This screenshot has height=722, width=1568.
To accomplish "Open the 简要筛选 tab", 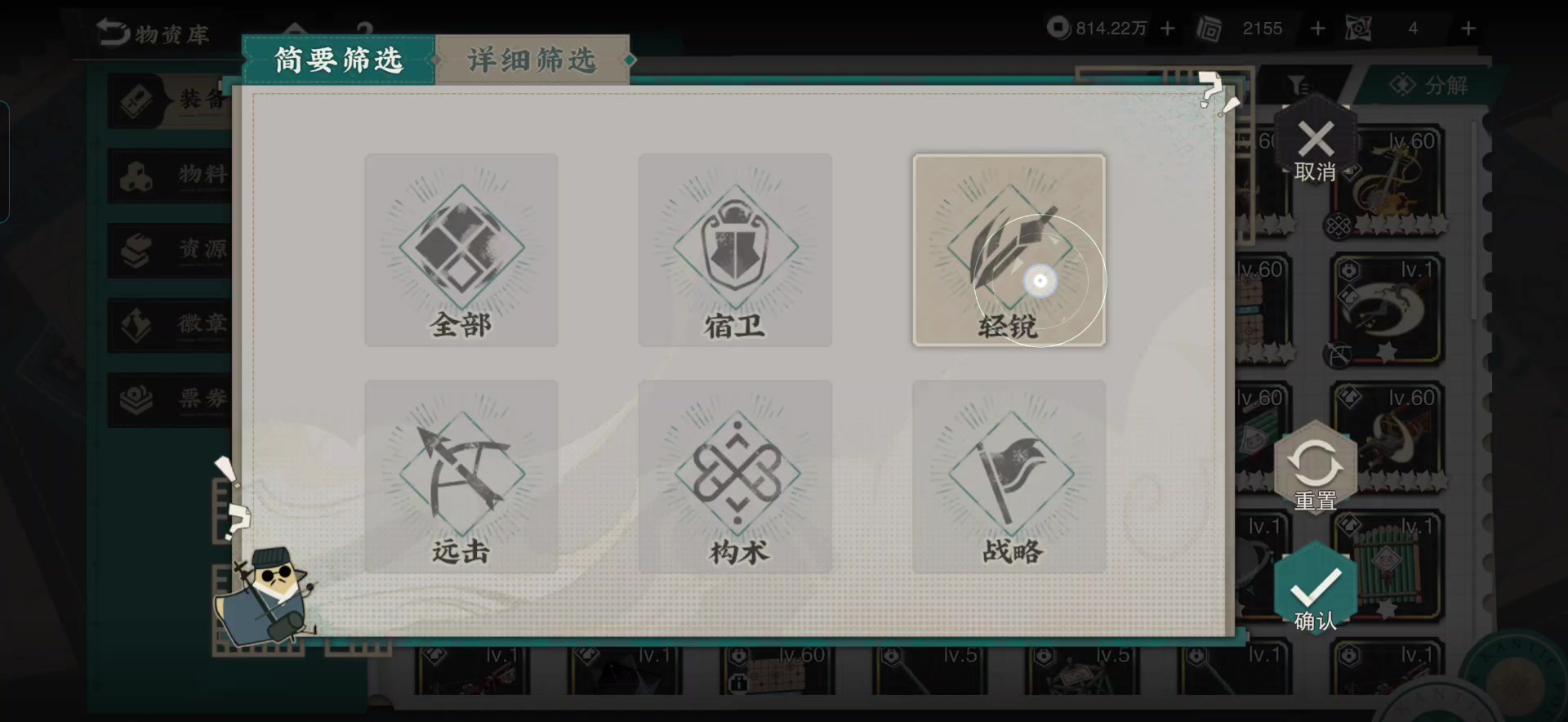I will [x=339, y=60].
